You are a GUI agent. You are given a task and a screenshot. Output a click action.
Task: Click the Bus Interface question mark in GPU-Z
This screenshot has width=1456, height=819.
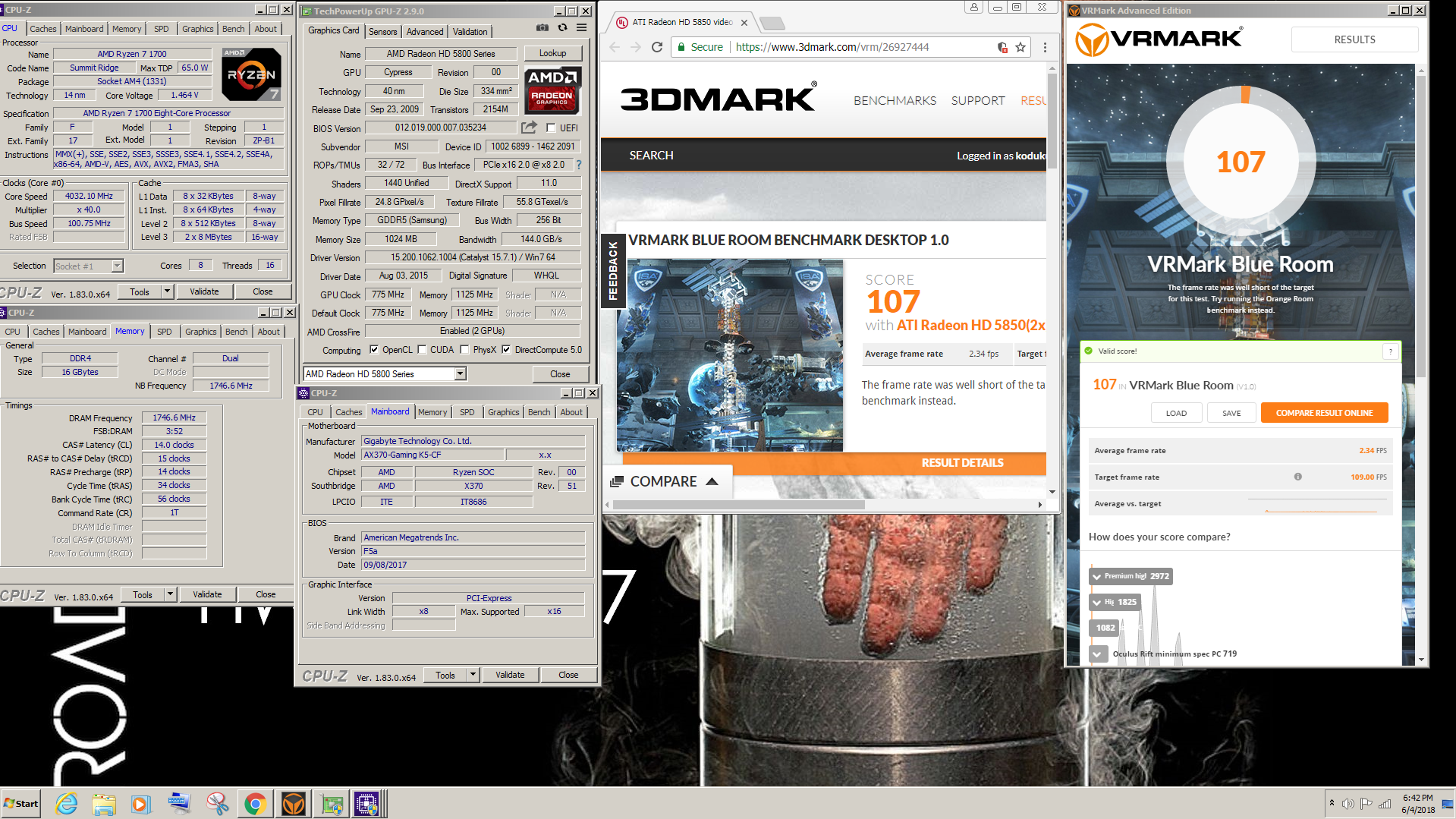(x=579, y=165)
